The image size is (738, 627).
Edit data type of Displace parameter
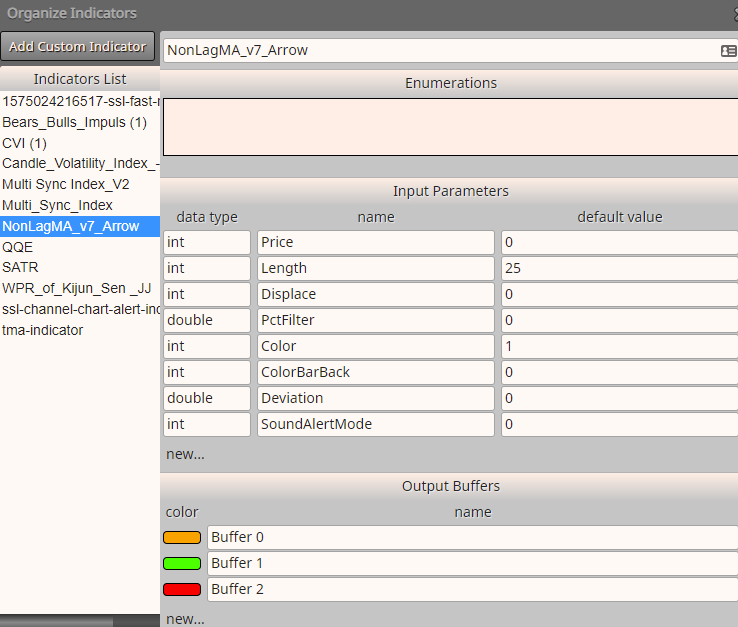coord(207,294)
